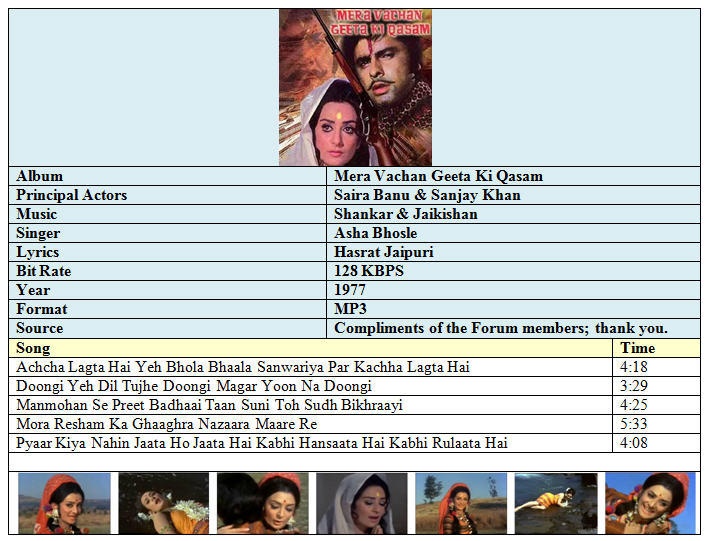Click the time value 4:25
Viewport: 707px width, 541px height.
click(634, 405)
